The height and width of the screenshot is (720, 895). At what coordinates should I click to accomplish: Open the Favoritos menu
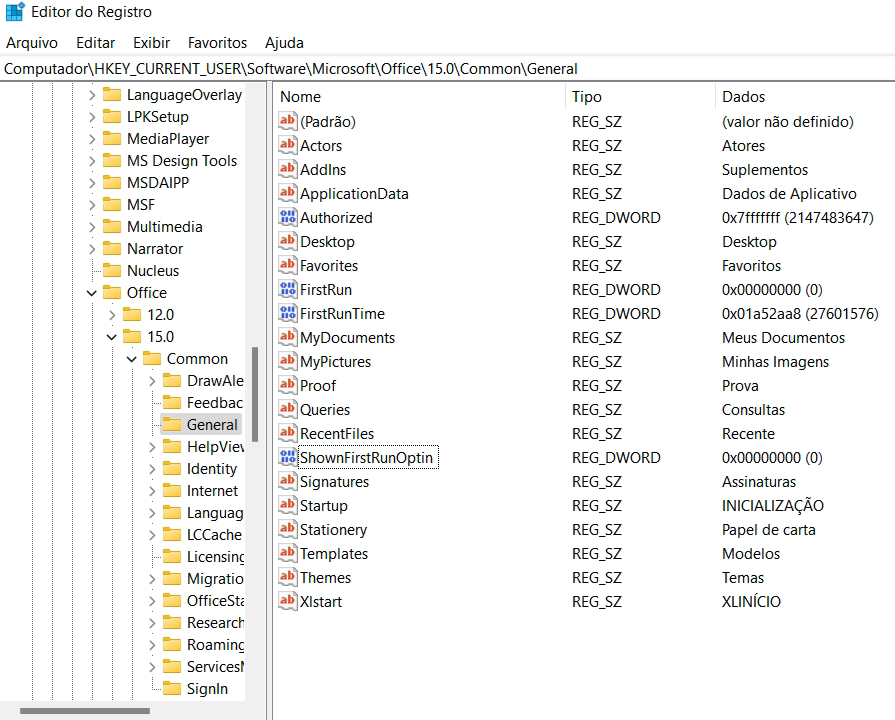217,43
